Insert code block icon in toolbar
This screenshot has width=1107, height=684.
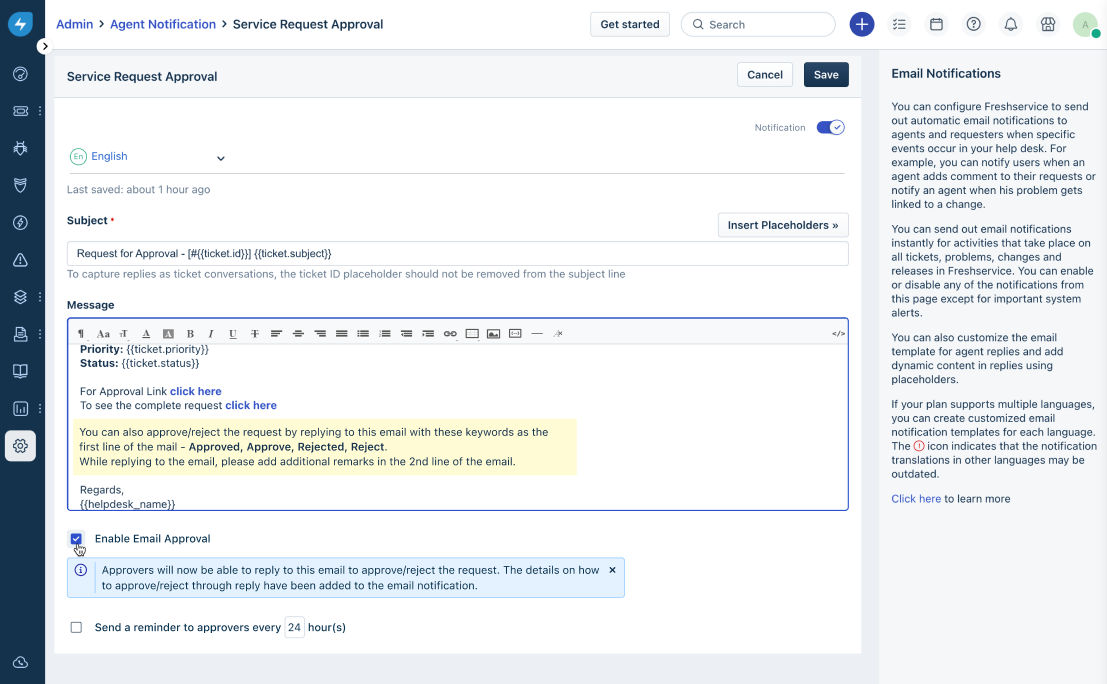click(515, 334)
